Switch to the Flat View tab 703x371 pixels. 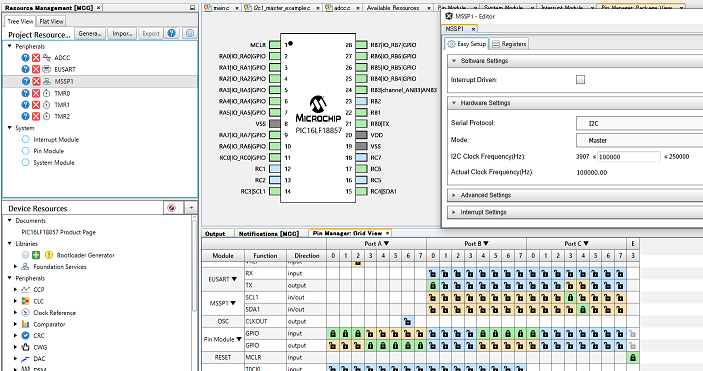pyautogui.click(x=51, y=21)
